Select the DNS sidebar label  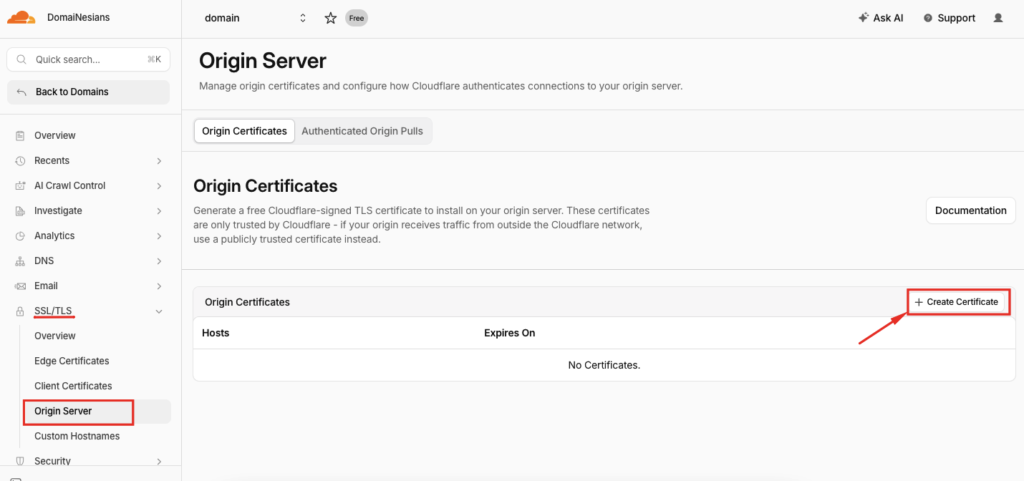[x=44, y=261]
